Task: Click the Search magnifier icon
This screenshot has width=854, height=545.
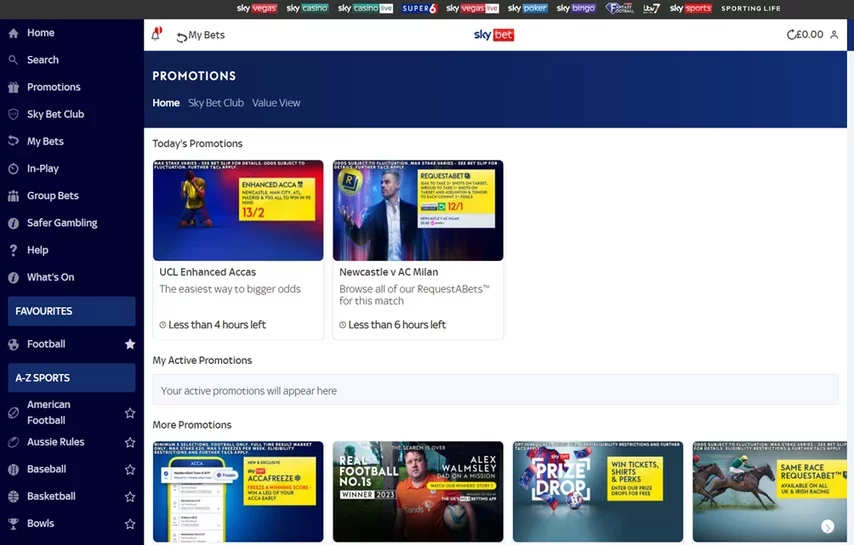Action: (14, 60)
